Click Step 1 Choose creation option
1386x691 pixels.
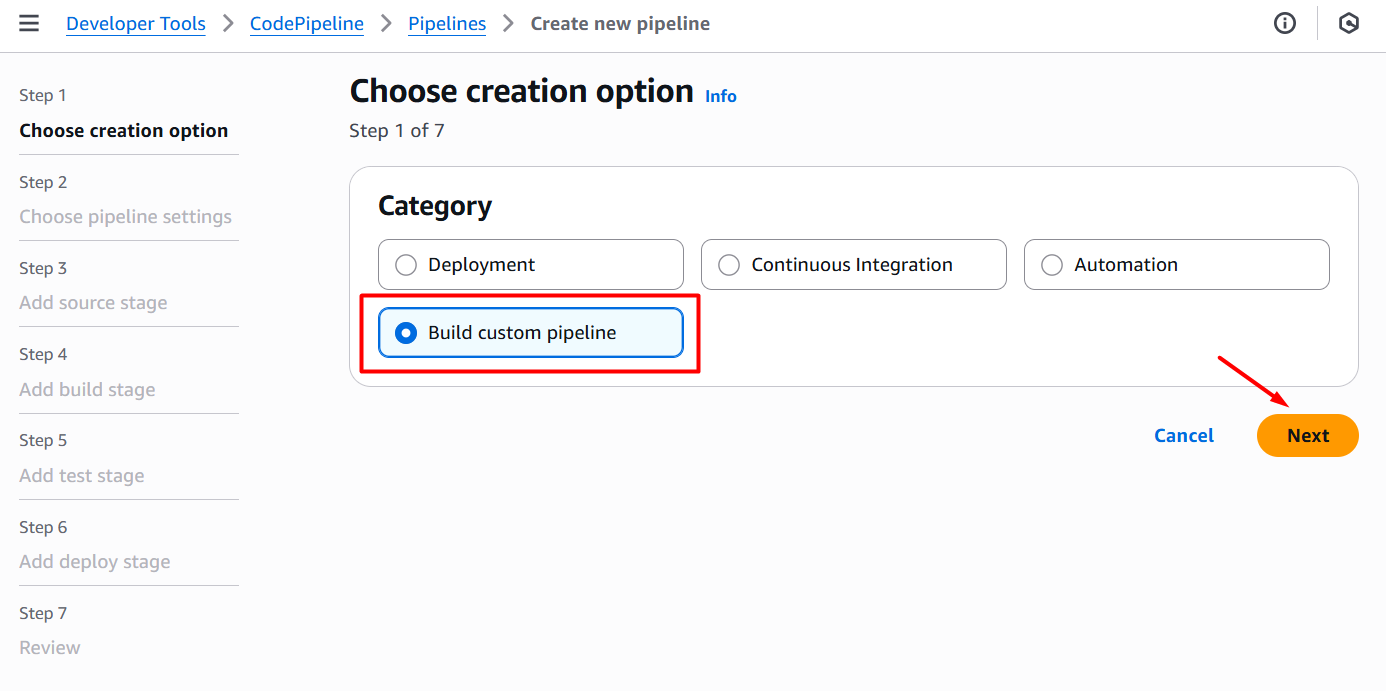click(x=124, y=131)
